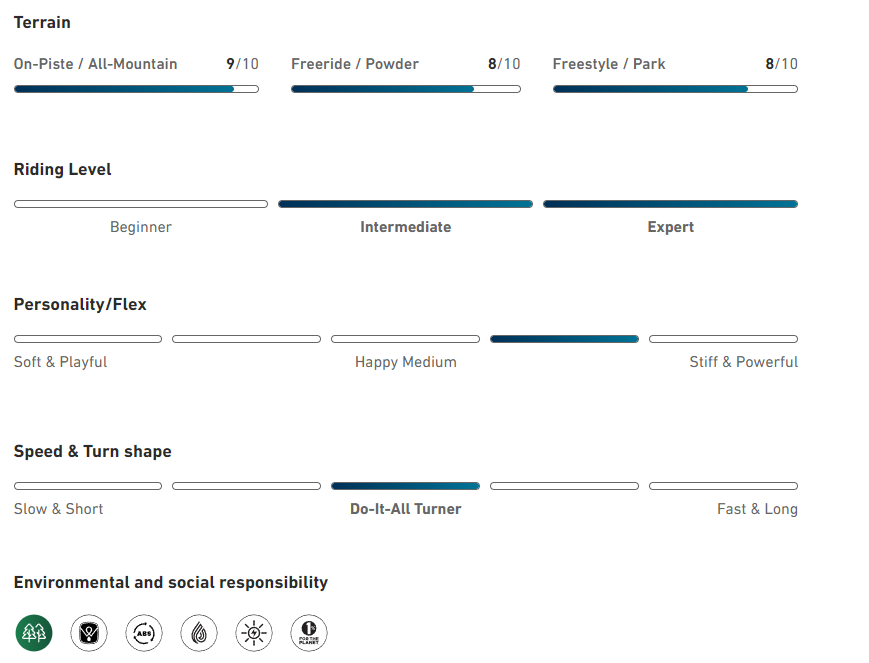The height and width of the screenshot is (663, 869).
Task: Click the Happy Medium flex segment
Action: (x=405, y=339)
